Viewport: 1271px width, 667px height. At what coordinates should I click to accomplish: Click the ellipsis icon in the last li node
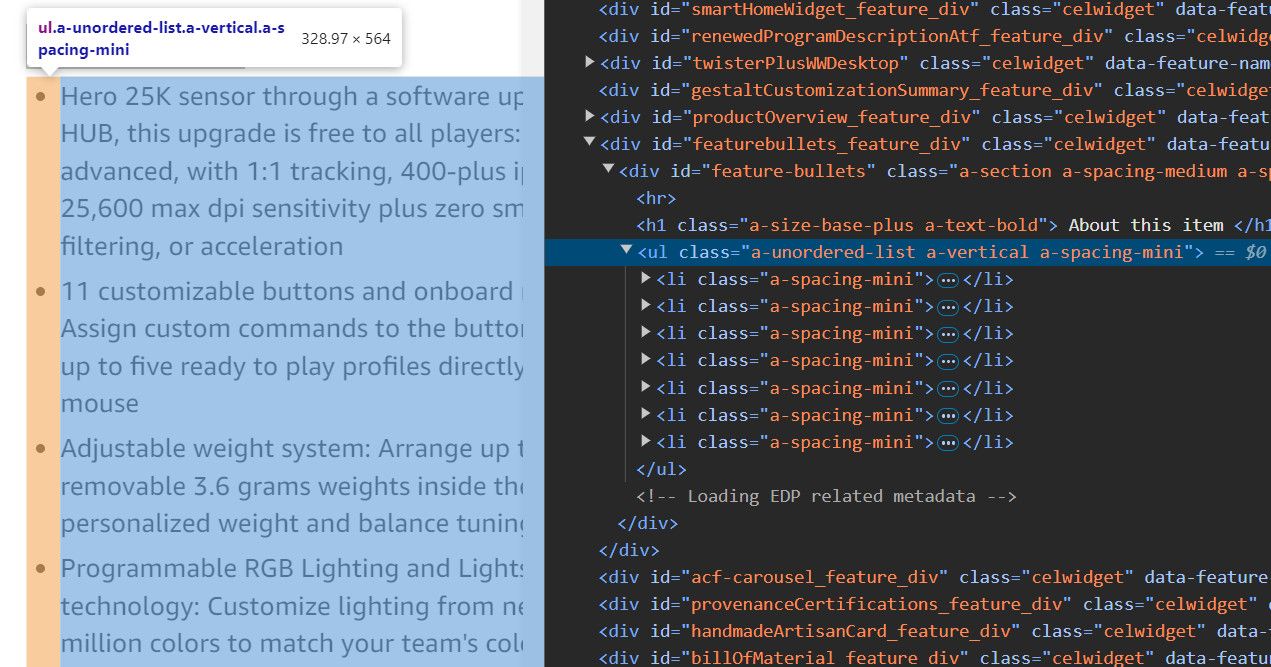(949, 442)
